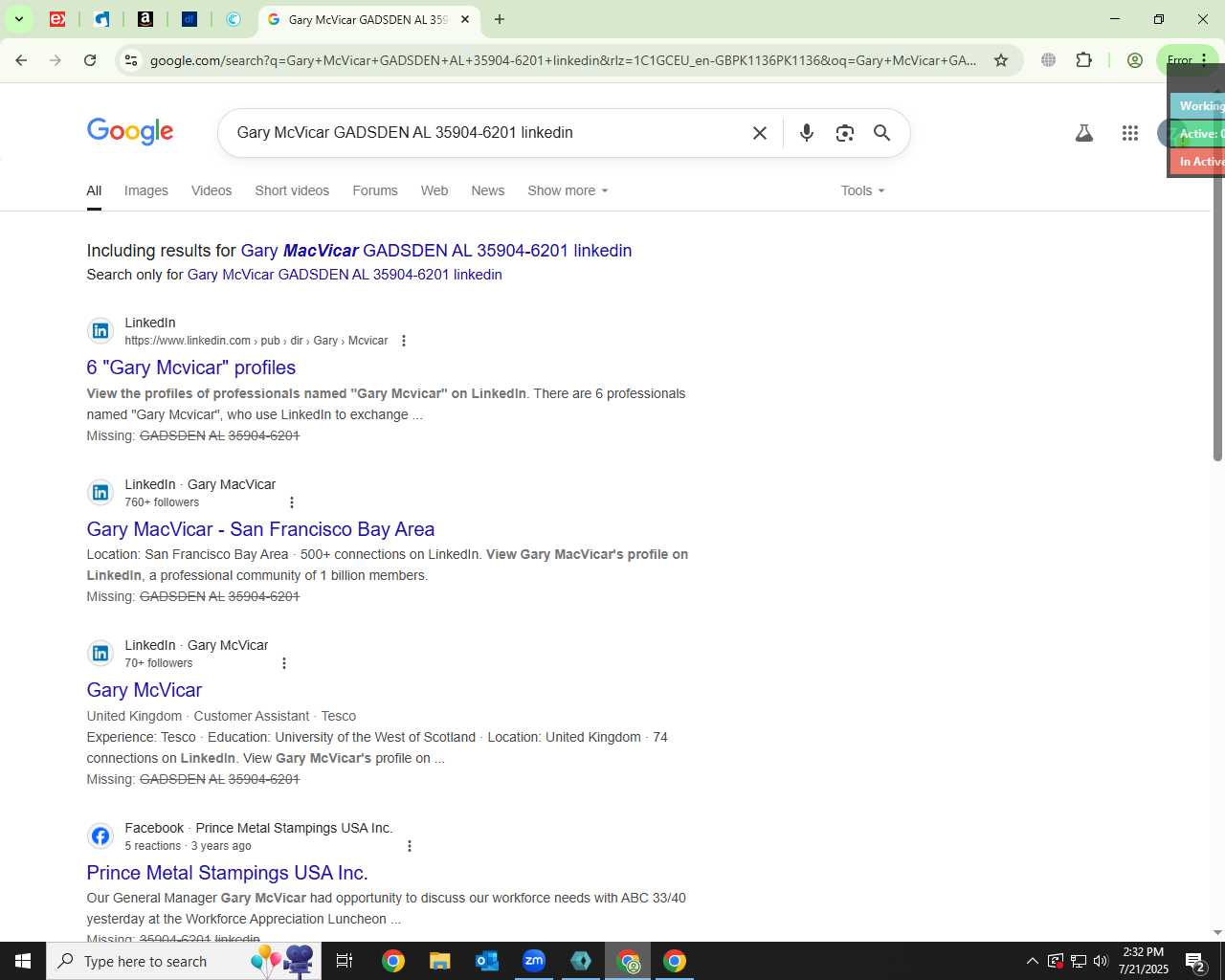The width and height of the screenshot is (1225, 980).
Task: Switch to Forums tab
Action: pyautogui.click(x=375, y=190)
